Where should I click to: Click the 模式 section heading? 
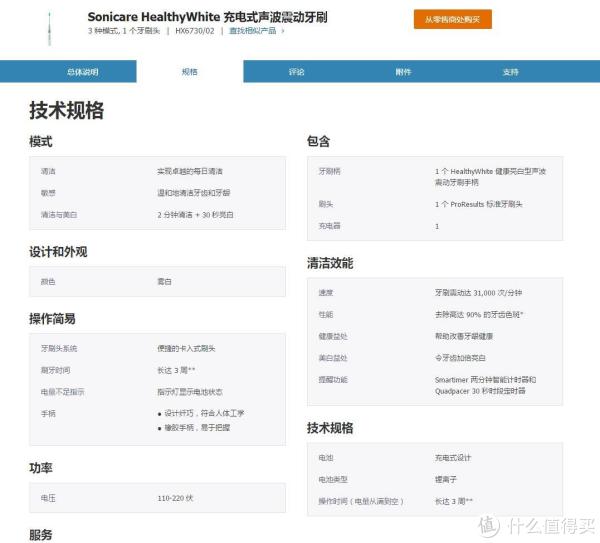coord(41,142)
